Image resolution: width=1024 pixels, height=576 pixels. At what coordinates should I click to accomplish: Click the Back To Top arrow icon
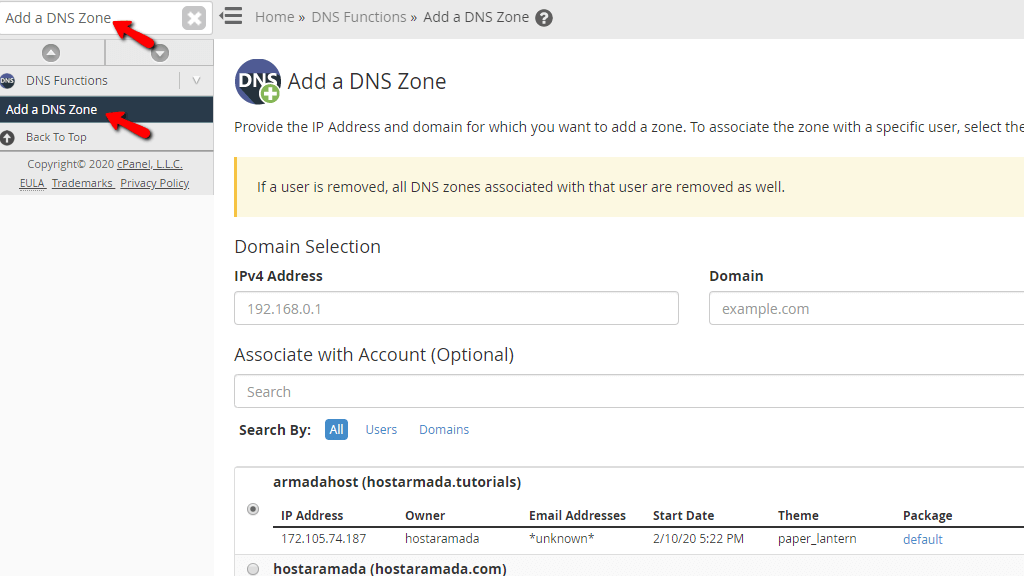point(7,138)
